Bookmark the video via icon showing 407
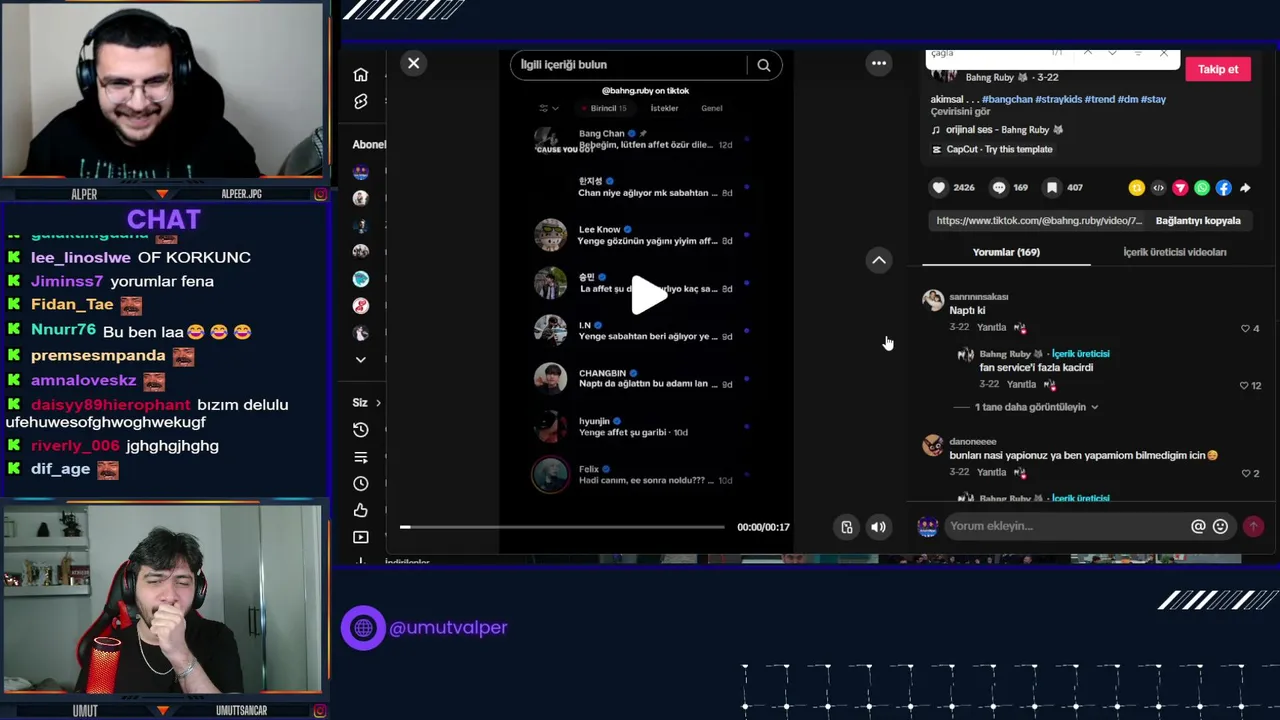 click(1052, 187)
